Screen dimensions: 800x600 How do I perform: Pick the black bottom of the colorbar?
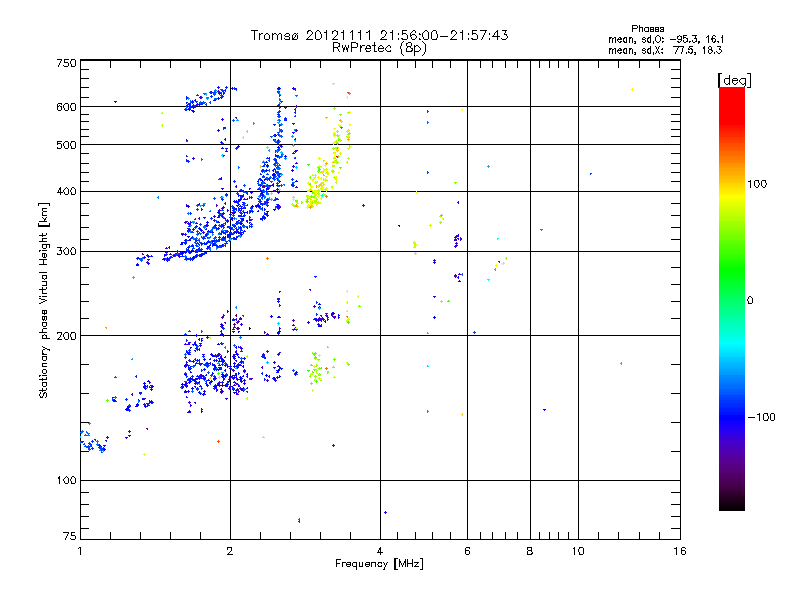click(732, 505)
